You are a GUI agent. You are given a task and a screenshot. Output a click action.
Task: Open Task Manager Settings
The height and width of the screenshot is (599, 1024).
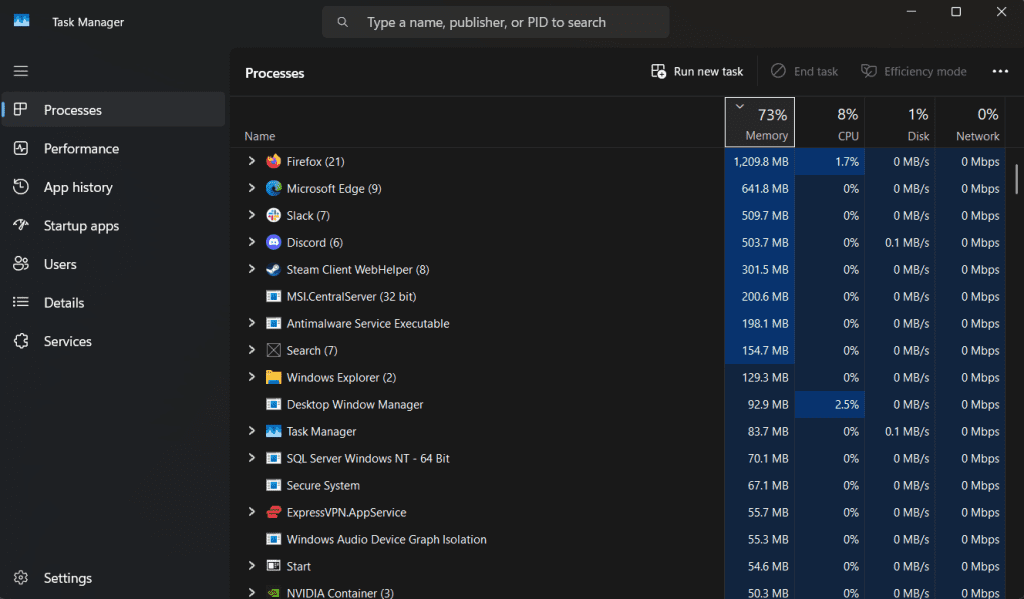(x=67, y=578)
